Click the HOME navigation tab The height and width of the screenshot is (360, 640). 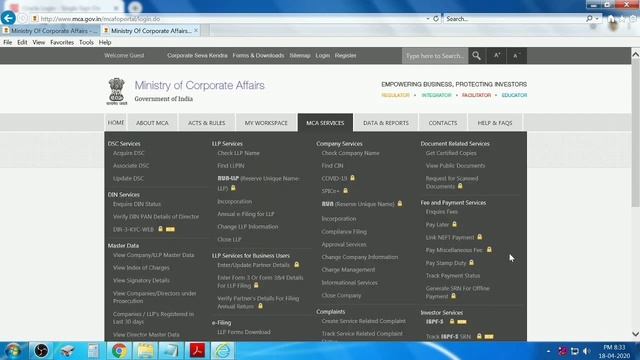(116, 123)
